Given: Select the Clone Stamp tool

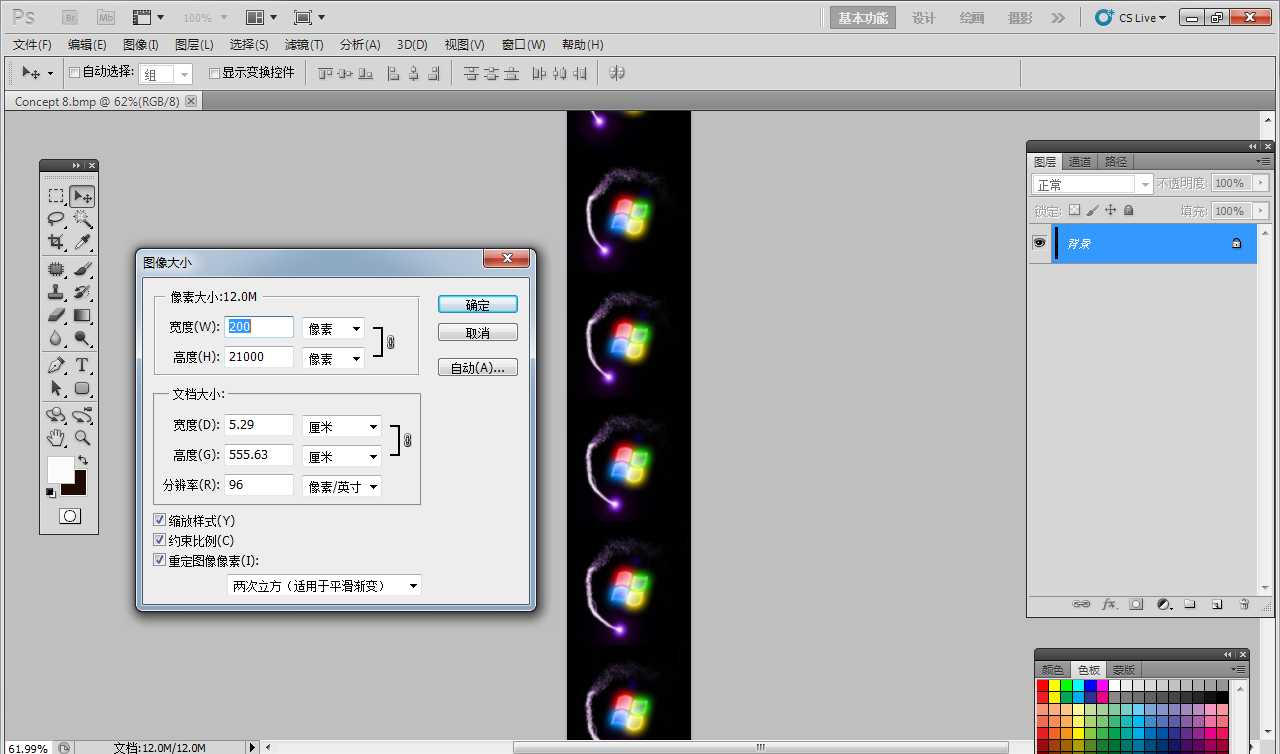Looking at the screenshot, I should [56, 292].
